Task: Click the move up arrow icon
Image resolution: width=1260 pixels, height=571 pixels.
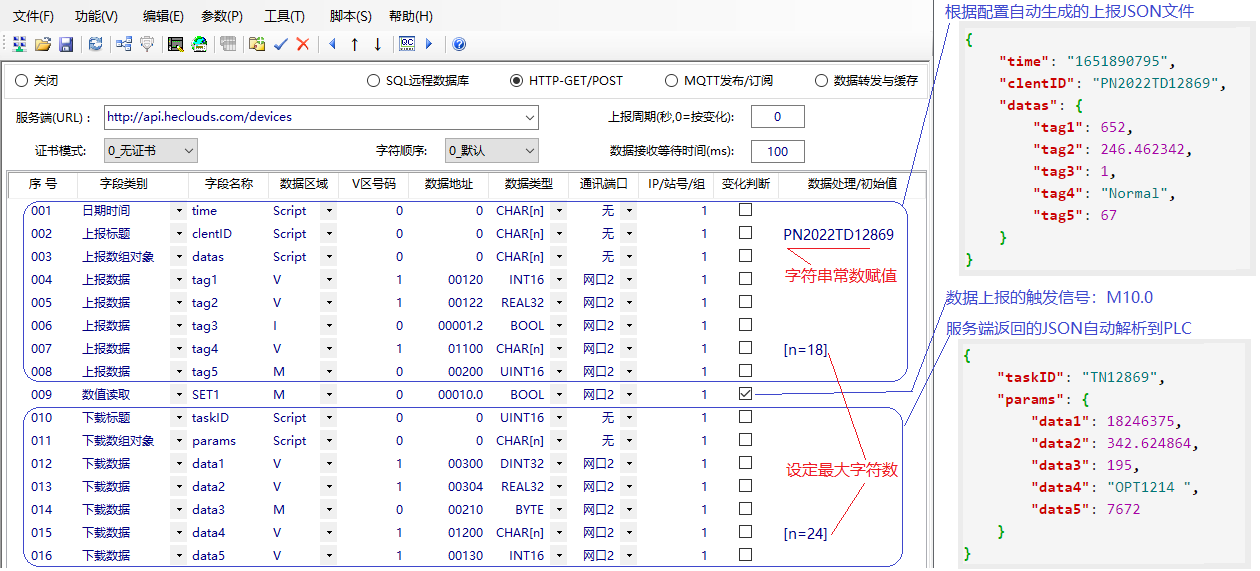Action: pos(354,44)
